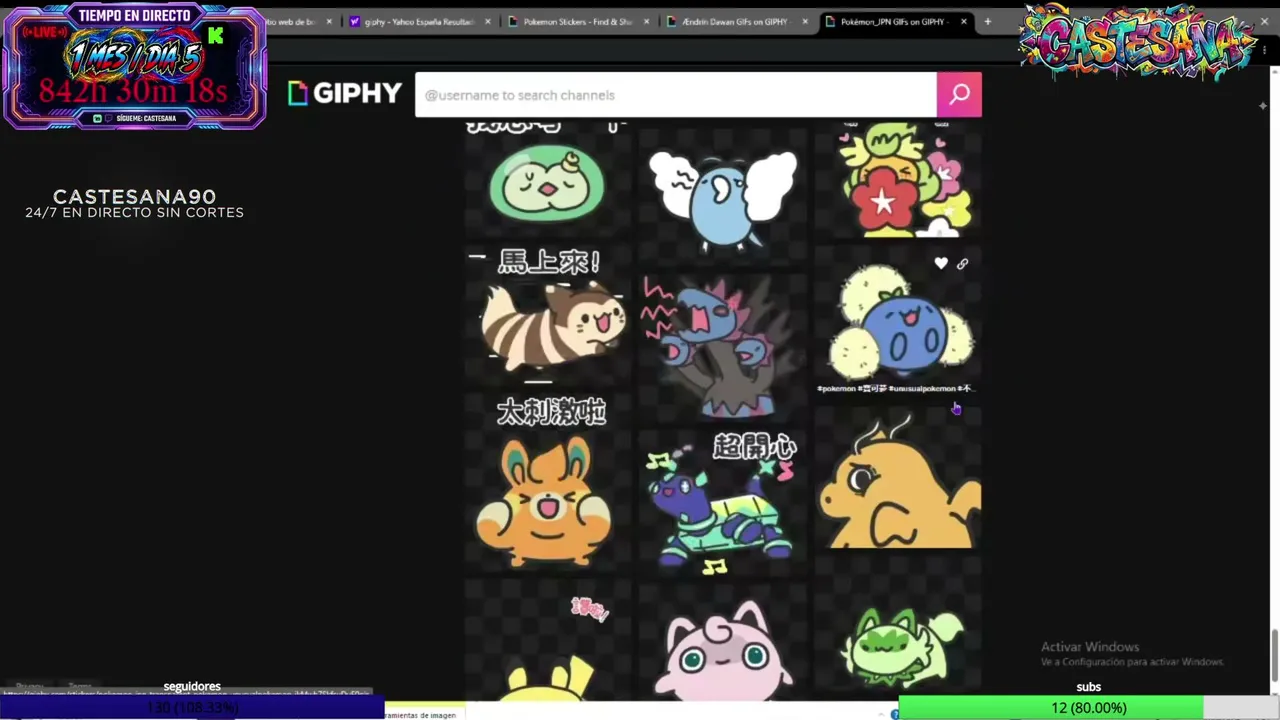
Task: Open the #unusualpokemon hashtag link
Action: click(920, 388)
